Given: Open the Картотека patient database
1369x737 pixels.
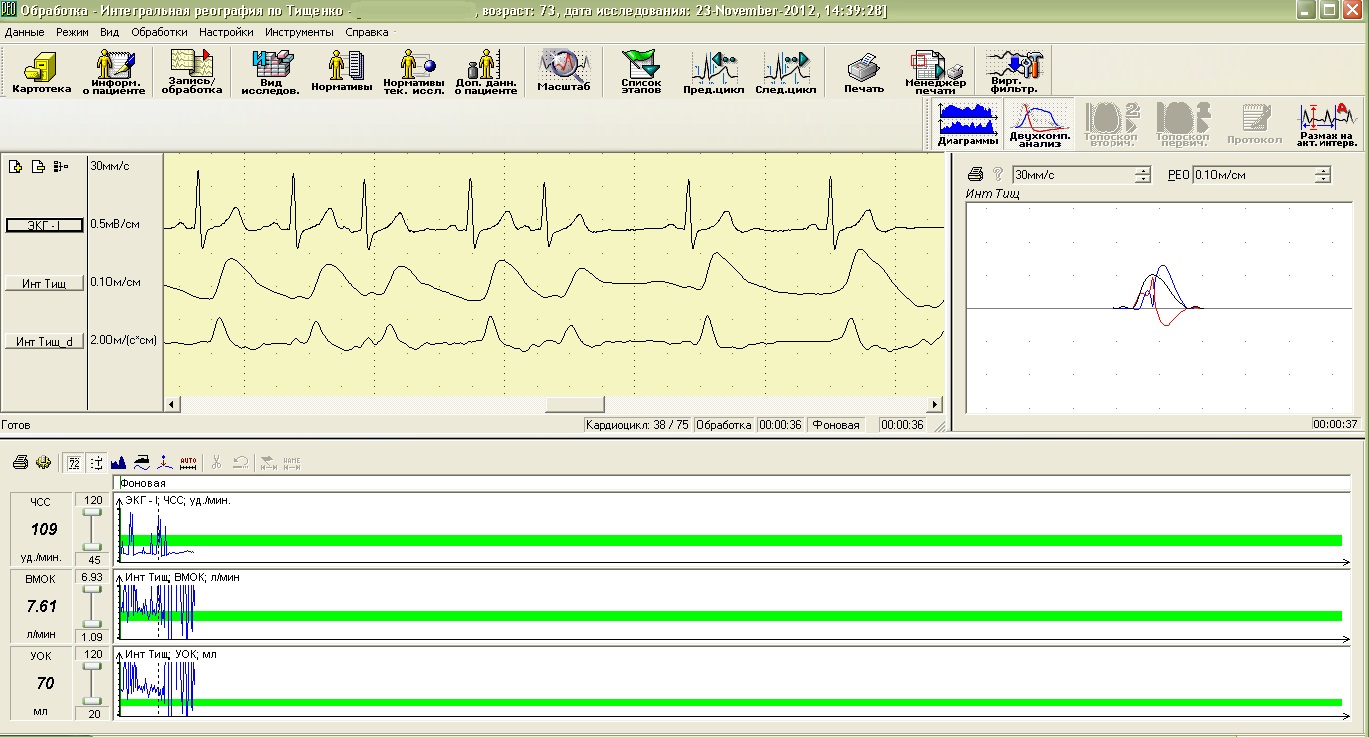Looking at the screenshot, I should click(41, 72).
